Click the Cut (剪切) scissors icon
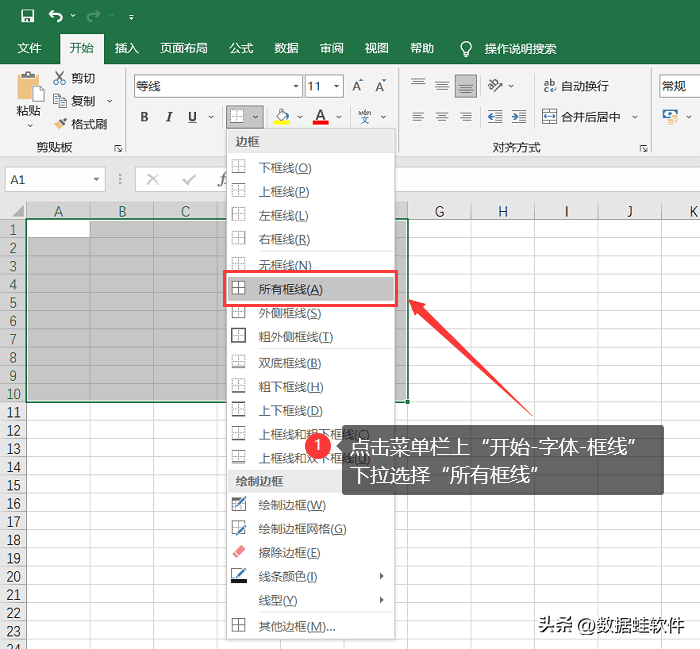700x649 pixels. pyautogui.click(x=60, y=78)
